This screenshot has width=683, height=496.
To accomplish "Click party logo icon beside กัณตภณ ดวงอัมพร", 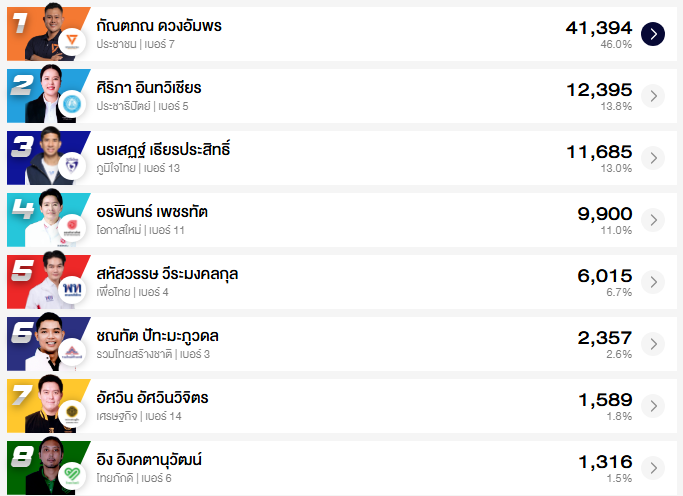I will coord(72,43).
